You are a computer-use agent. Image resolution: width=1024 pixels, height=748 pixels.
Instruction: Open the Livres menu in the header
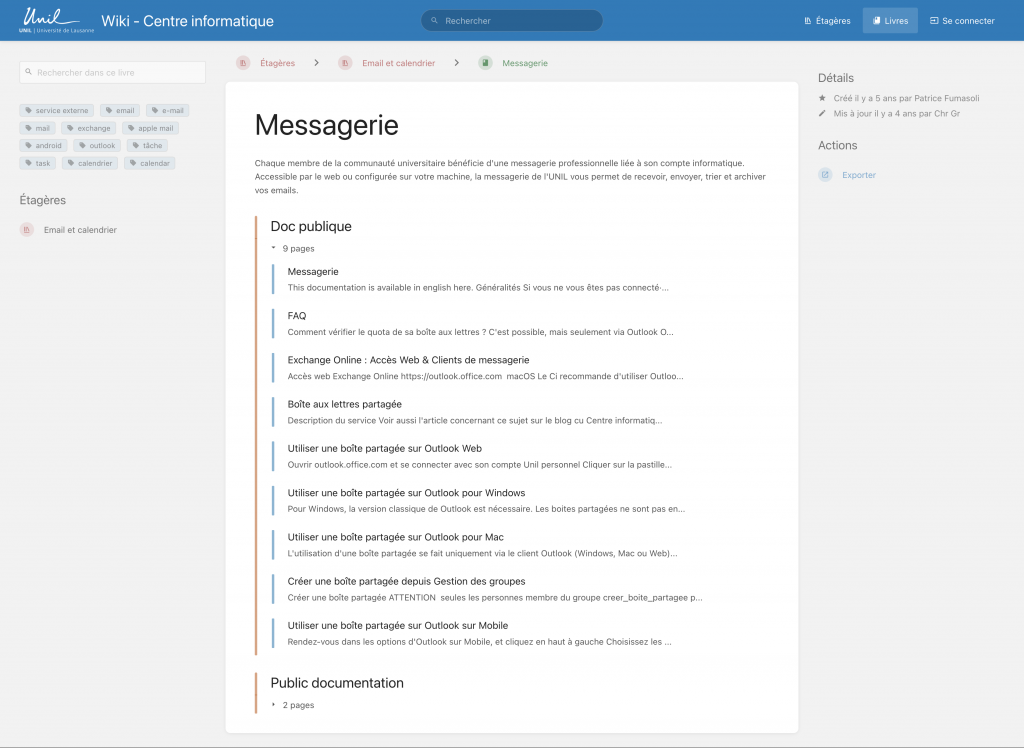pyautogui.click(x=890, y=21)
